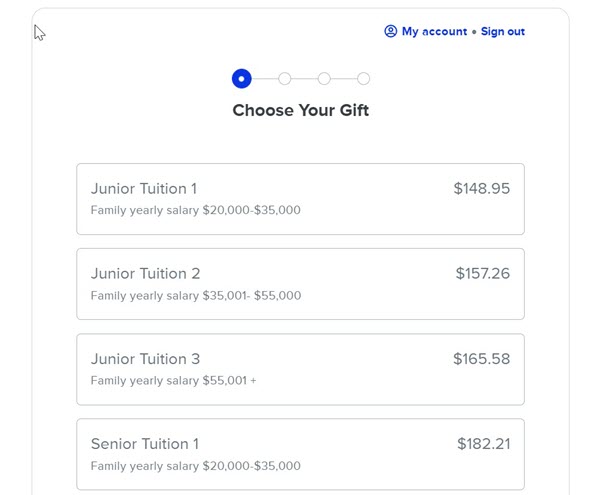Go to the third step circle
Screen dimensions: 600x495
click(324, 78)
